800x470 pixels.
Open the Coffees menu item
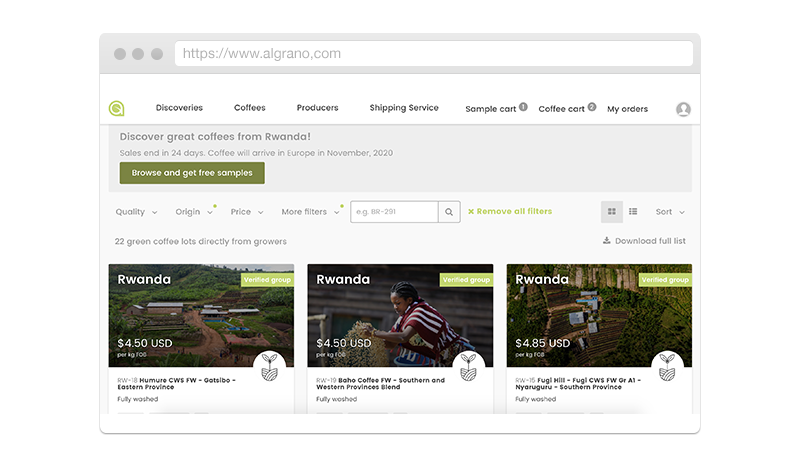point(249,108)
